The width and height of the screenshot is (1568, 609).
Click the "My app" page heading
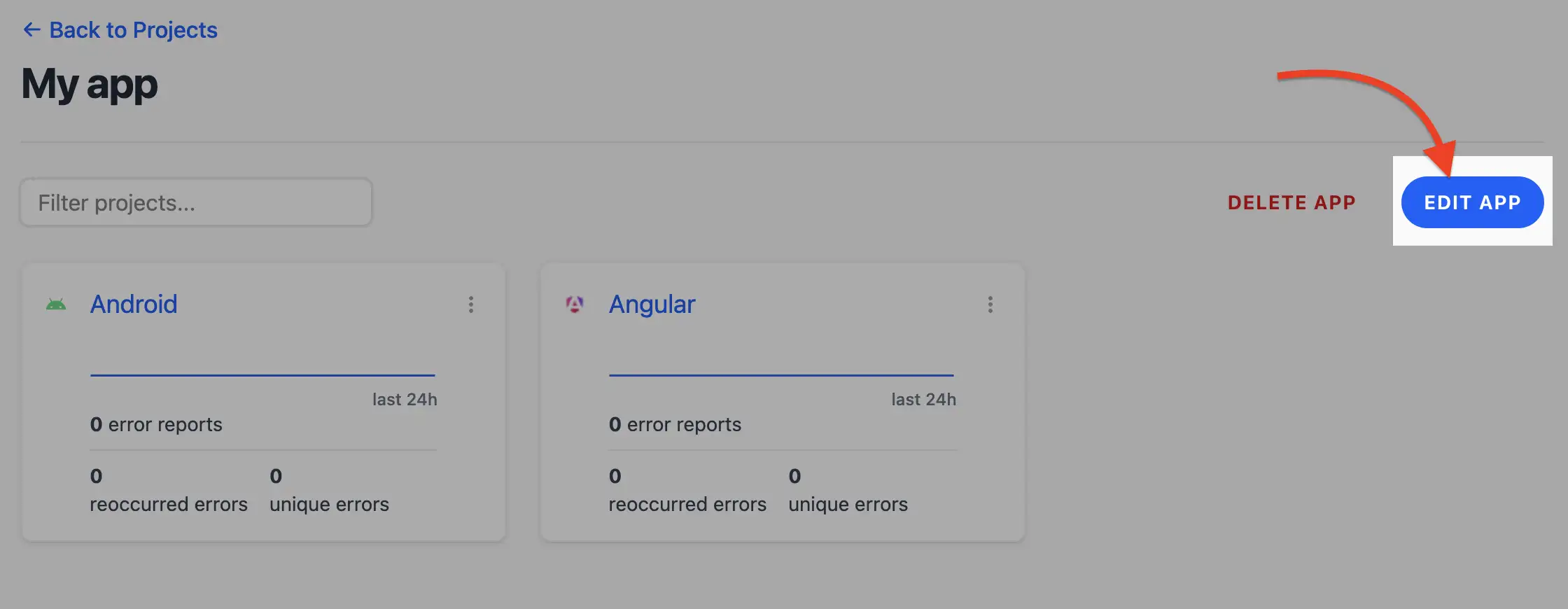90,85
